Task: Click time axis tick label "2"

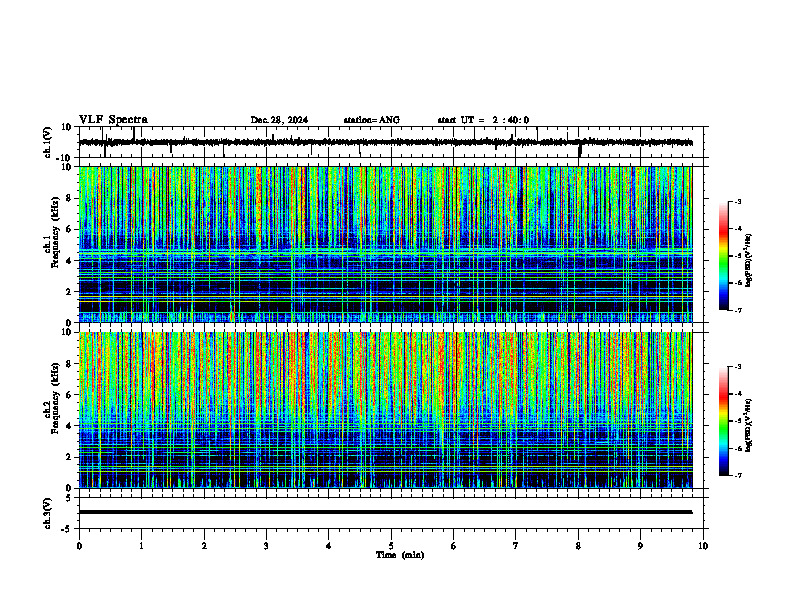Action: (x=204, y=546)
